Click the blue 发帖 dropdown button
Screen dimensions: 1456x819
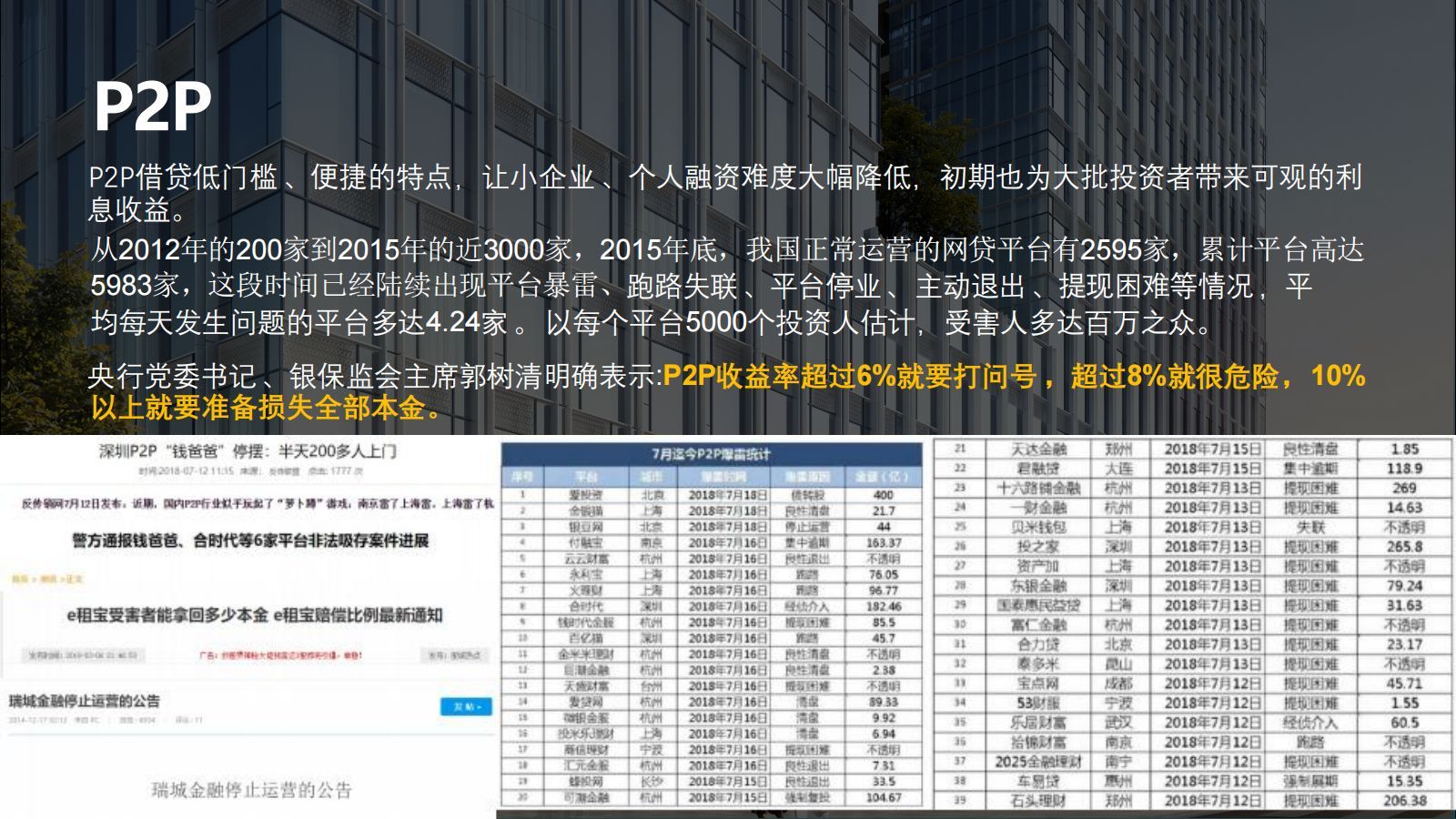coord(467,707)
